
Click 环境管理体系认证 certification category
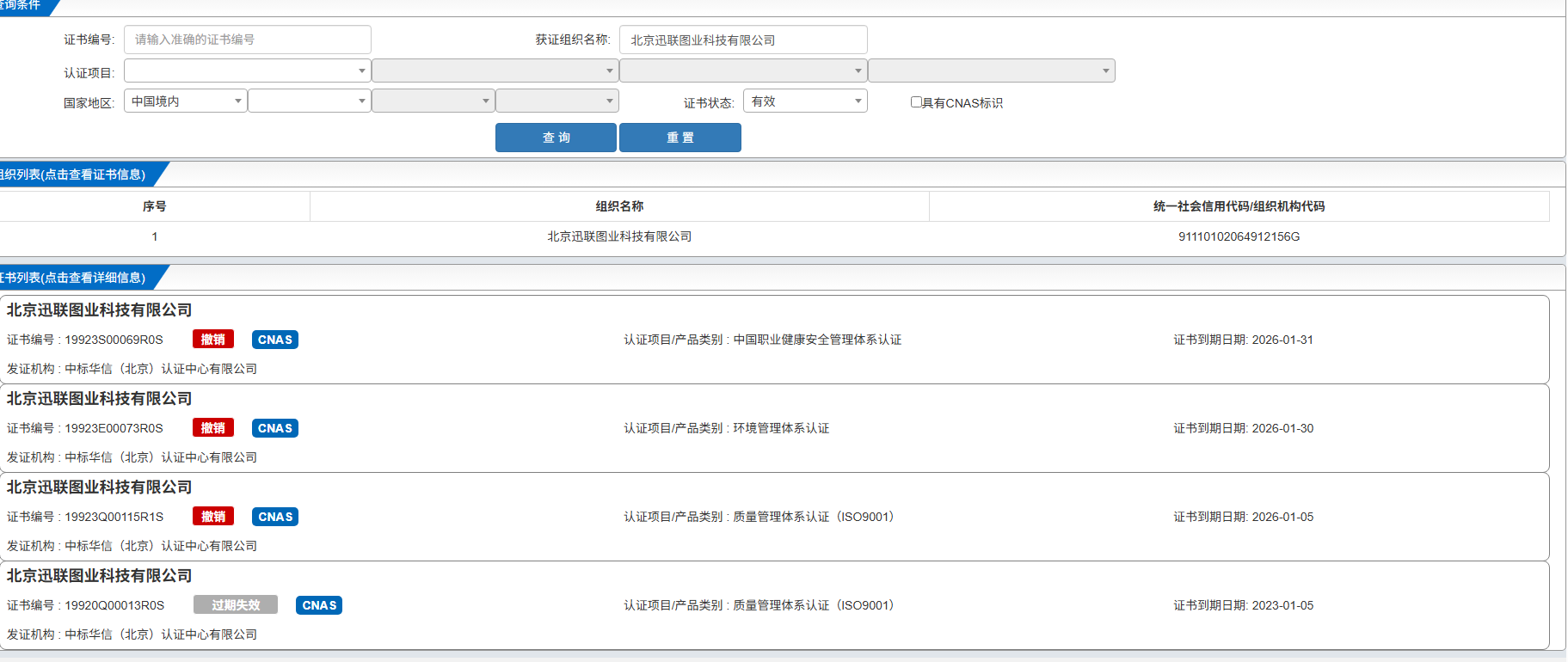[781, 428]
